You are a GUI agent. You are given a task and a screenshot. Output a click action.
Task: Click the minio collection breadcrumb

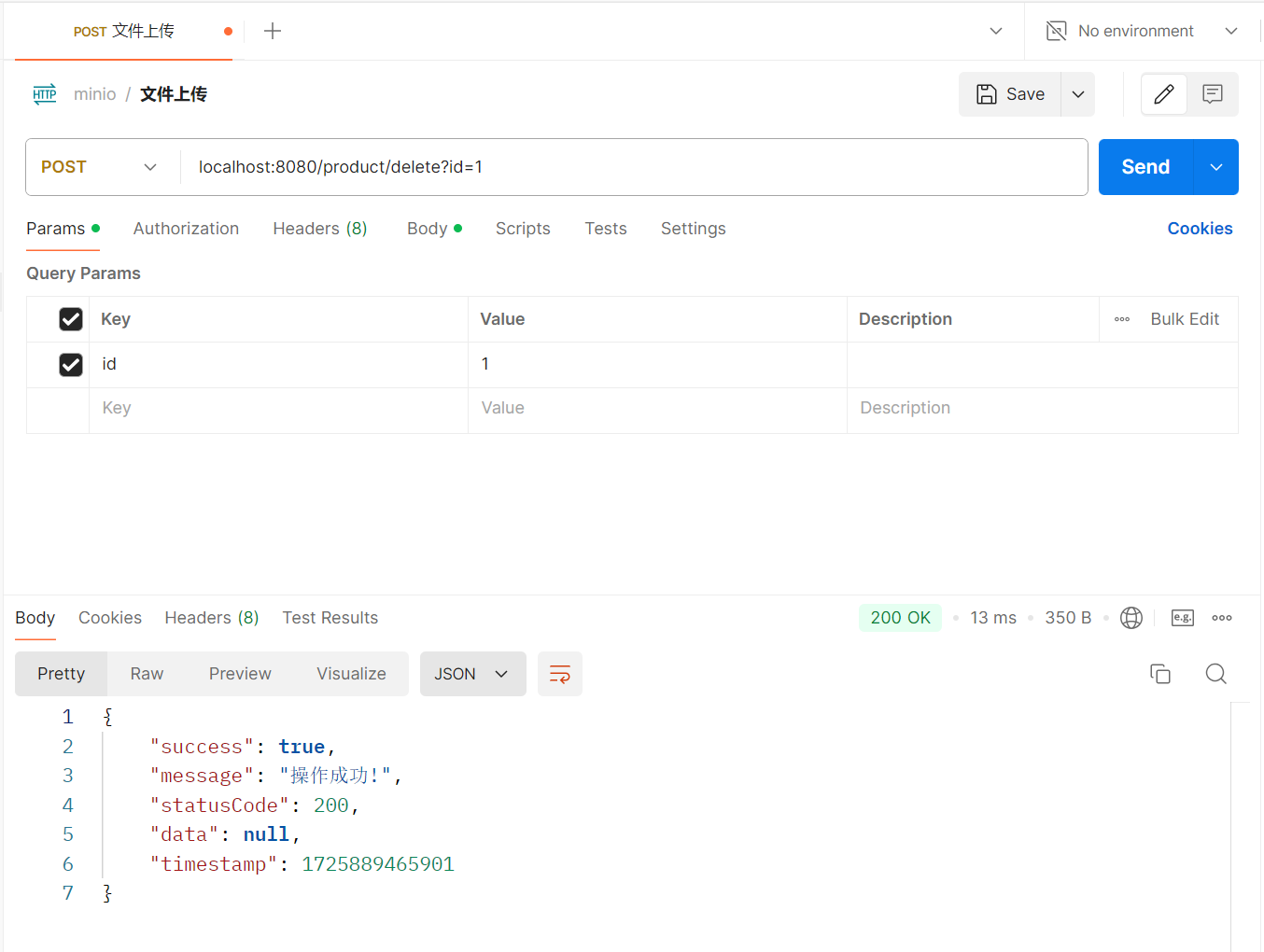(x=95, y=94)
